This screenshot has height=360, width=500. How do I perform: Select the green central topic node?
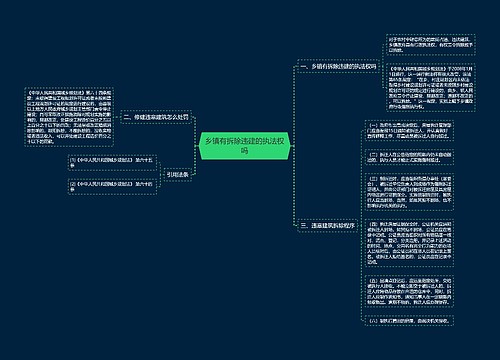244,146
